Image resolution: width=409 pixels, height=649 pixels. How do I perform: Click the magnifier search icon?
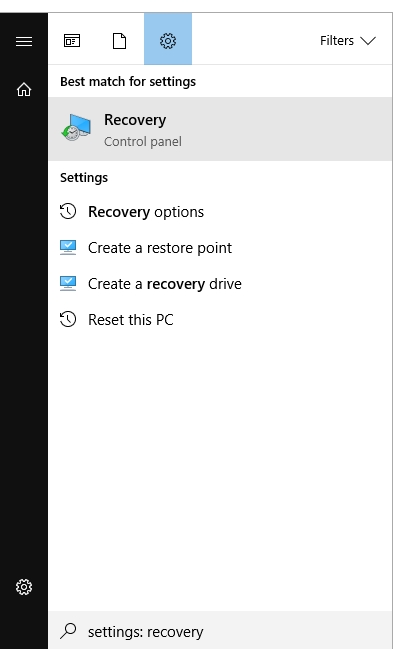(x=68, y=631)
